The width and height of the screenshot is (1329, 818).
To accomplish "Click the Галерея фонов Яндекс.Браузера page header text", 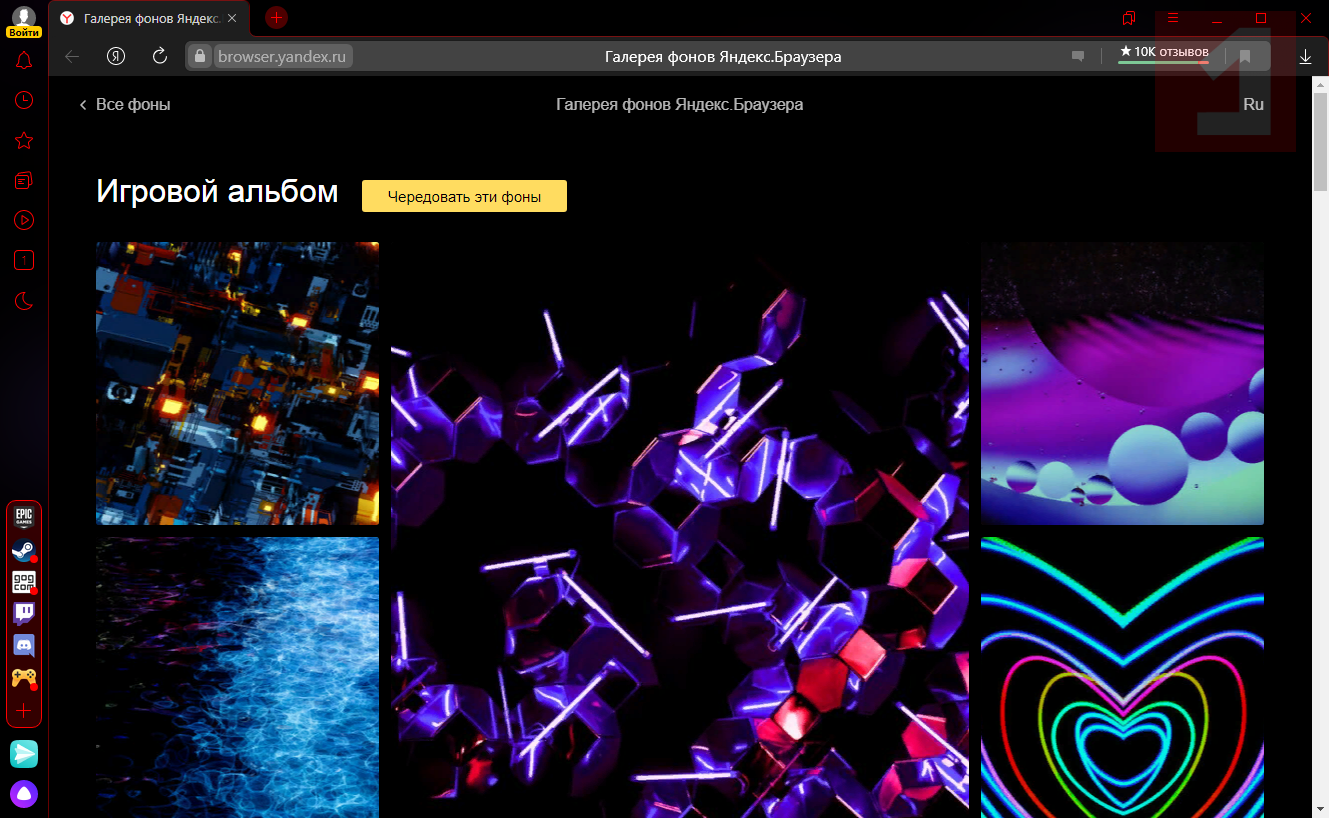I will point(679,104).
